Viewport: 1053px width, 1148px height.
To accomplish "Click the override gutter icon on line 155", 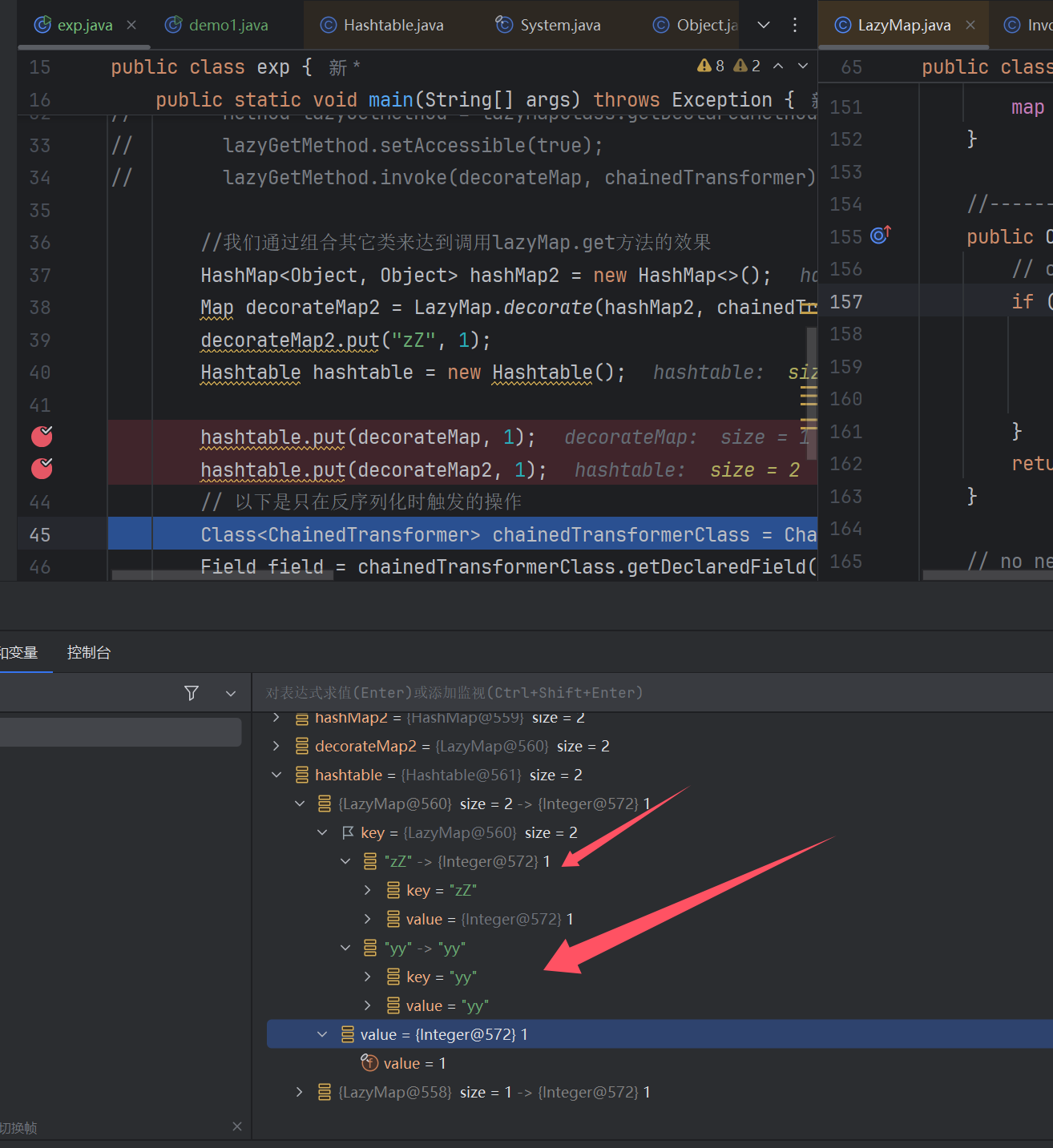I will pyautogui.click(x=881, y=236).
